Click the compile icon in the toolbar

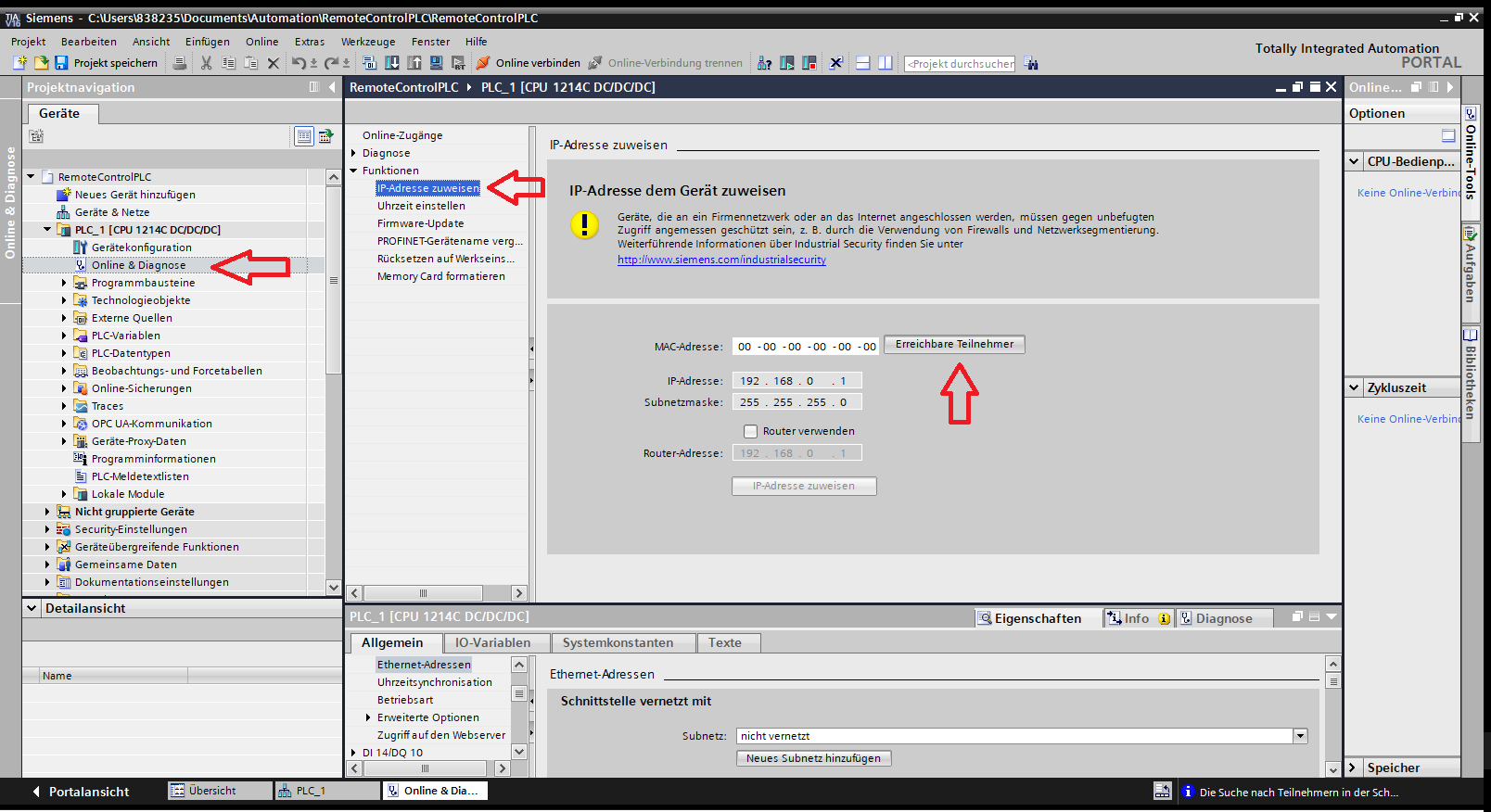(369, 63)
